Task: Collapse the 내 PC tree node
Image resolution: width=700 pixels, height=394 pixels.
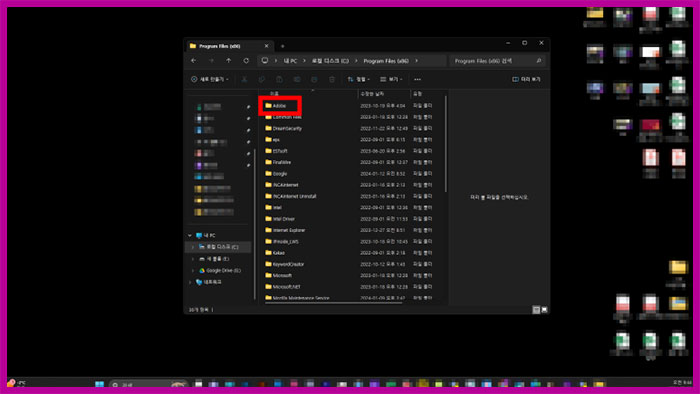Action: [x=190, y=235]
